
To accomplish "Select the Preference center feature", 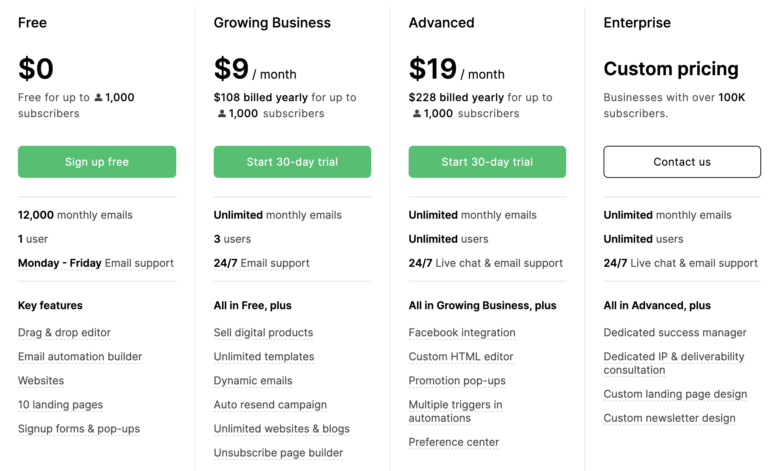I will (454, 442).
